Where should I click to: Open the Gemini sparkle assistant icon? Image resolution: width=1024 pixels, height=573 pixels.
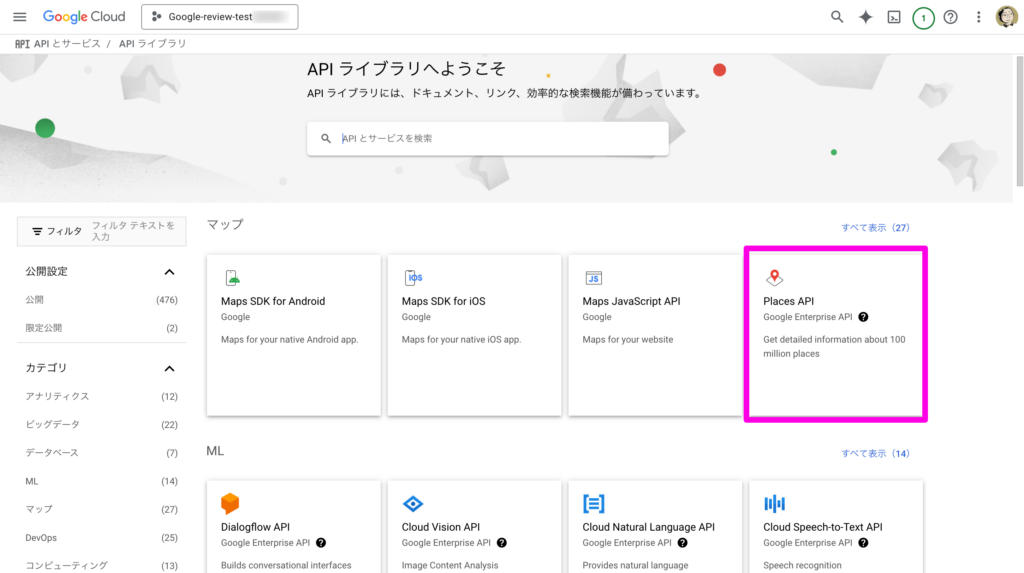pyautogui.click(x=865, y=17)
